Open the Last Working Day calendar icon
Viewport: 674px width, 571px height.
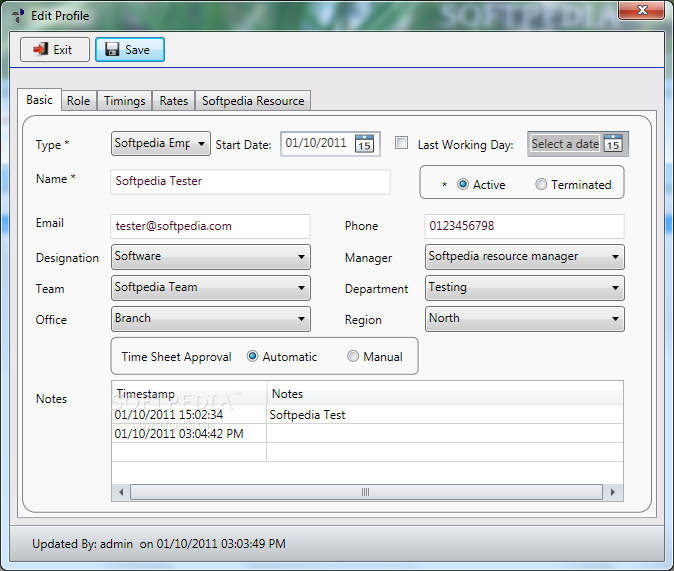click(613, 144)
